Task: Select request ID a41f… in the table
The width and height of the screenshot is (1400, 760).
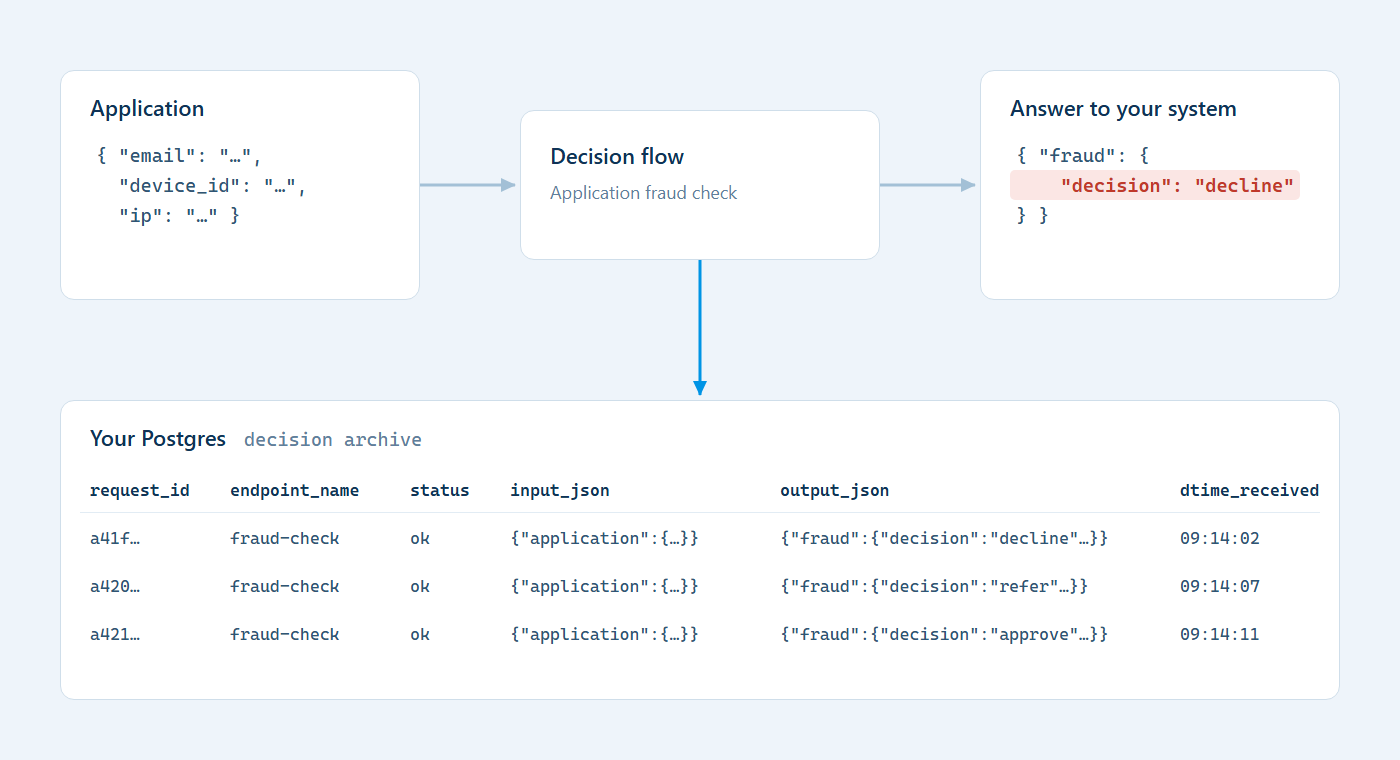Action: [x=115, y=538]
